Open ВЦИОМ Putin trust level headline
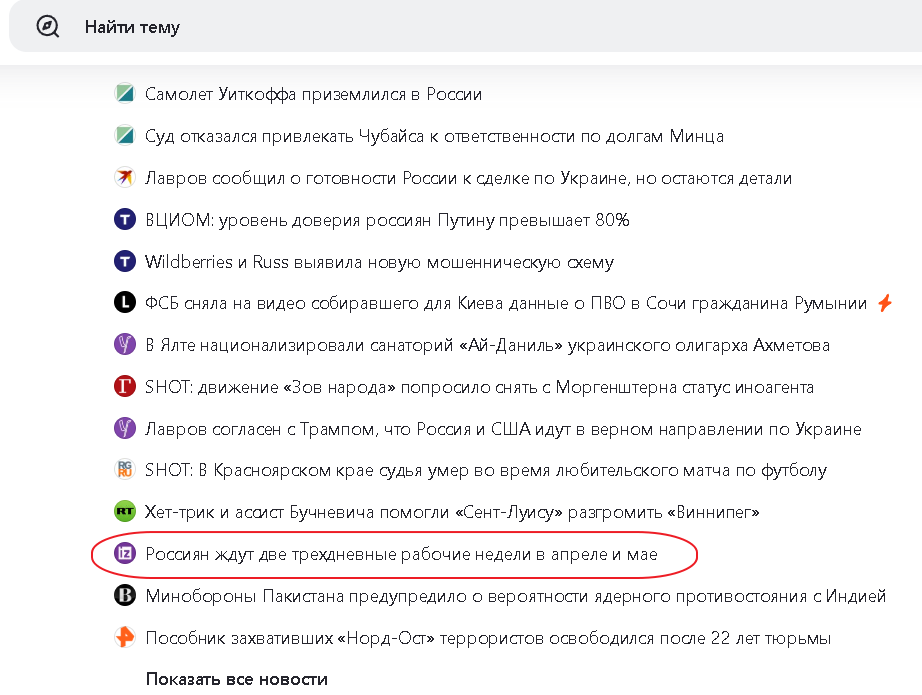 point(387,220)
